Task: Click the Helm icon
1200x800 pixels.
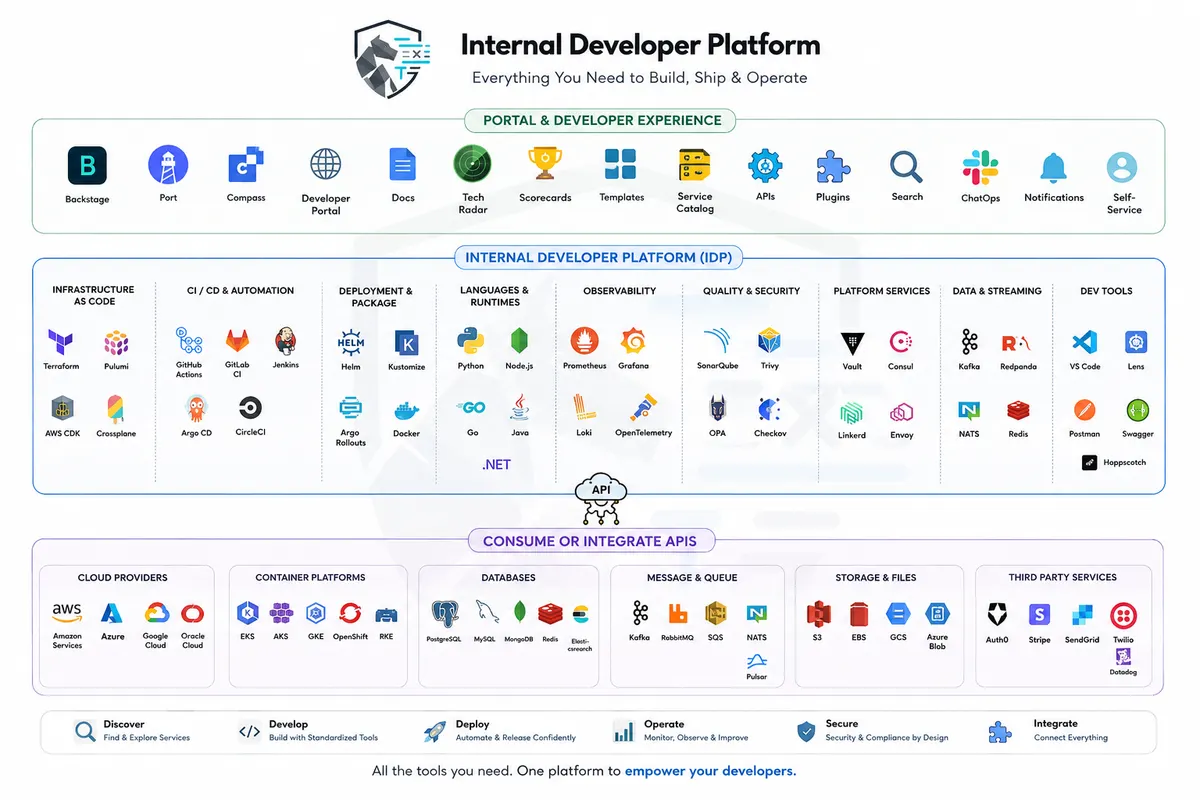Action: [351, 343]
